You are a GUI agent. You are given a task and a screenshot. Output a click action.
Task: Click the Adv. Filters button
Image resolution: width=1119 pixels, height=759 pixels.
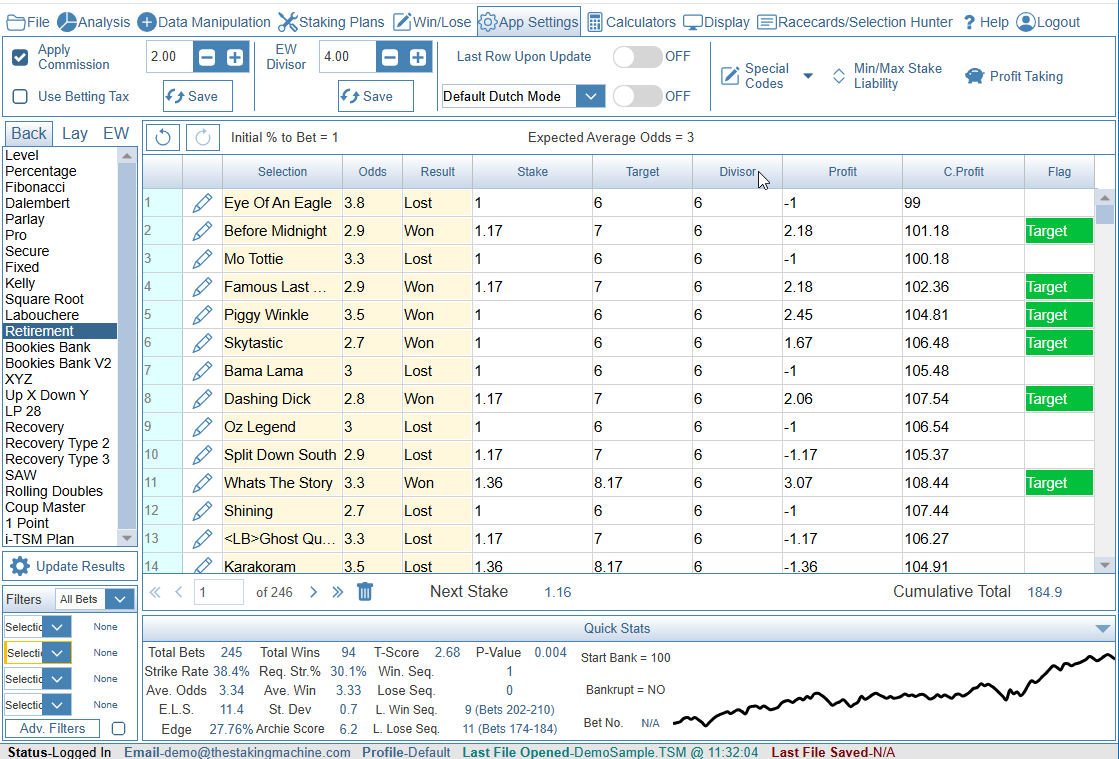[x=53, y=729]
